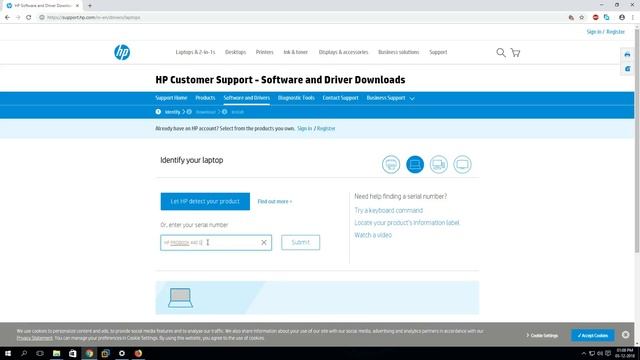Viewport: 640px width, 360px height.
Task: Click Let HP detect your product
Action: pos(205,202)
